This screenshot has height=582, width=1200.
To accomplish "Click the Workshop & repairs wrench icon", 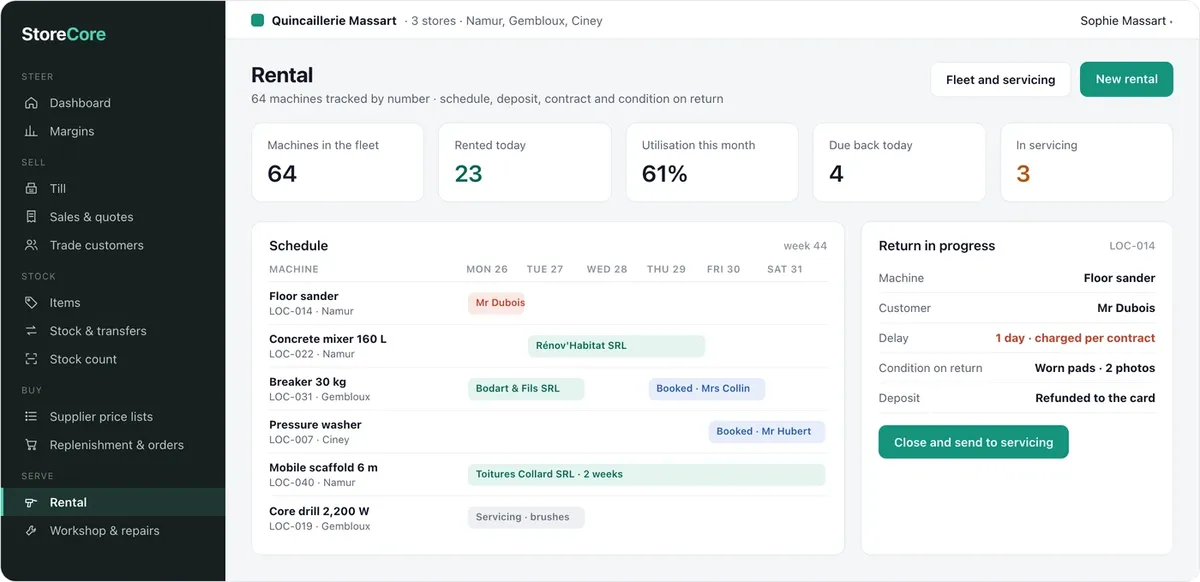I will pos(31,531).
